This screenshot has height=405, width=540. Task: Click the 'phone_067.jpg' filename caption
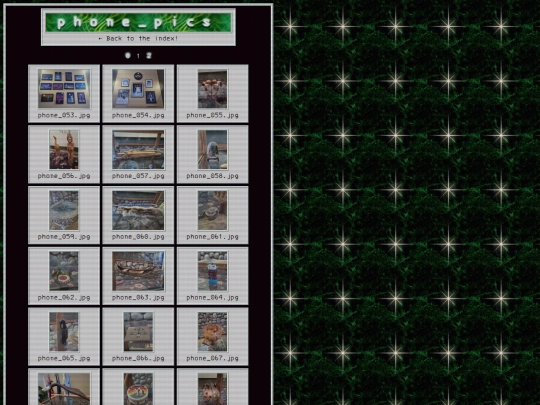click(x=212, y=359)
